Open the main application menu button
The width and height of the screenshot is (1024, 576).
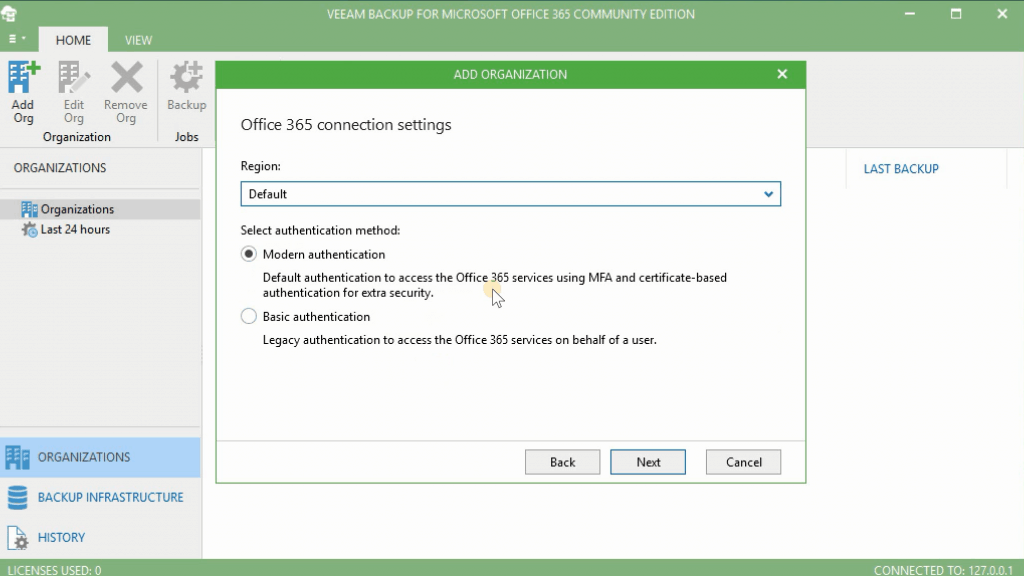[x=17, y=39]
